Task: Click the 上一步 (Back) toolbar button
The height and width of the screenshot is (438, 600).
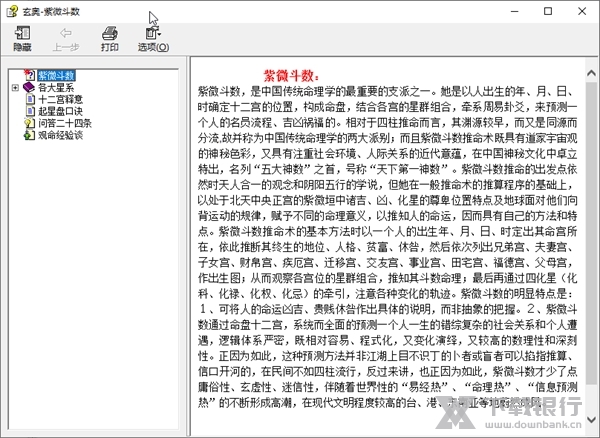Action: tap(66, 39)
